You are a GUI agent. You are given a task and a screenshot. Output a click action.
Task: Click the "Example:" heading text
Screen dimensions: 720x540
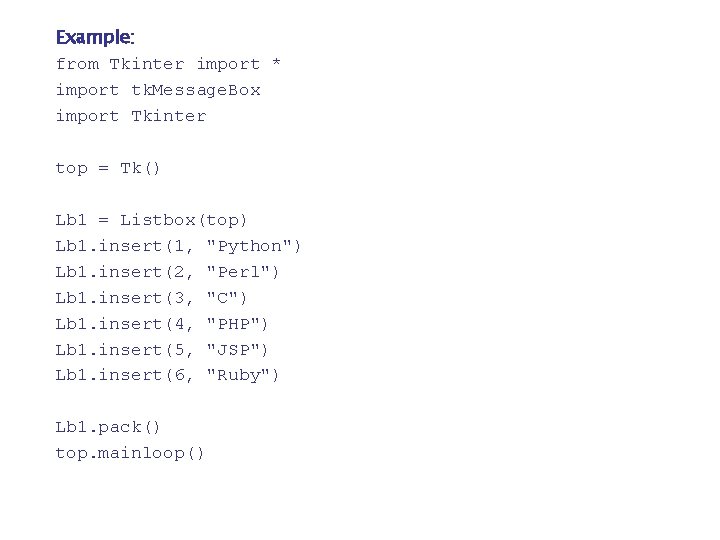click(x=95, y=38)
